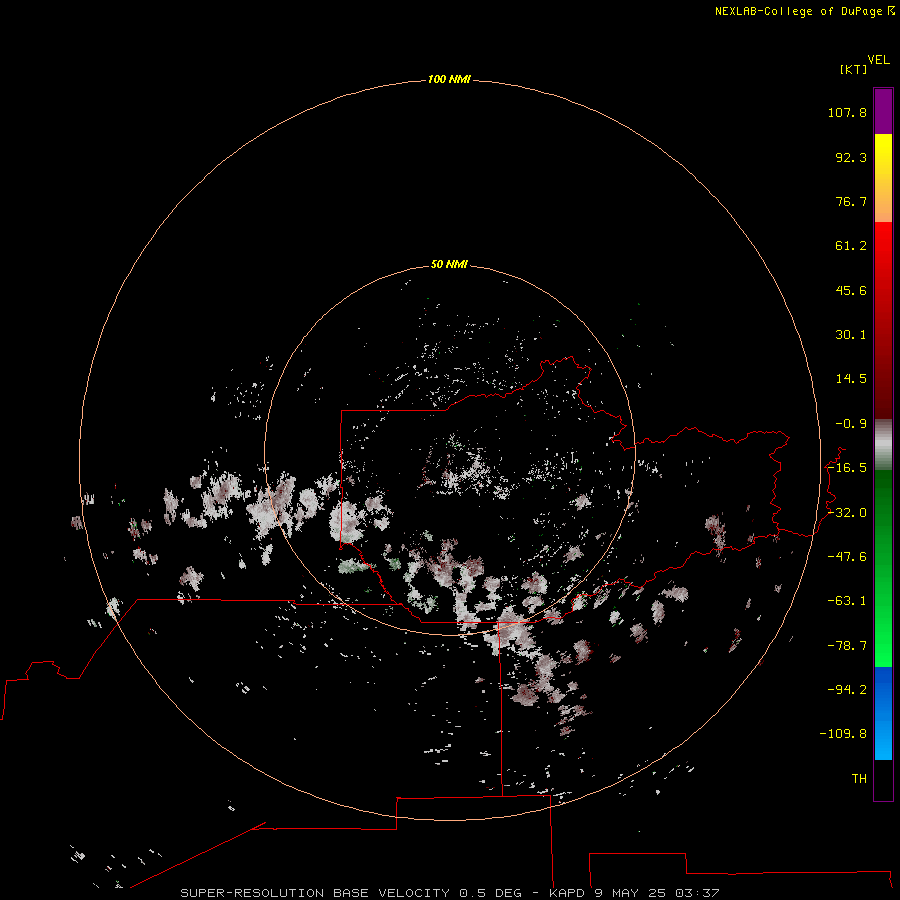
Task: Click the gray near-zero segment of color bar
Action: (883, 445)
